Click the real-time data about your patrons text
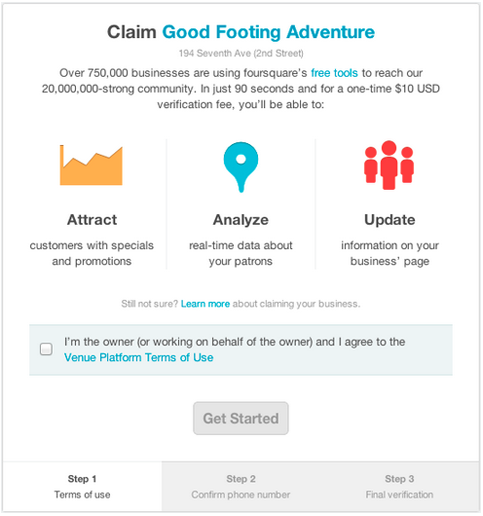This screenshot has width=483, height=516. pyautogui.click(x=241, y=253)
